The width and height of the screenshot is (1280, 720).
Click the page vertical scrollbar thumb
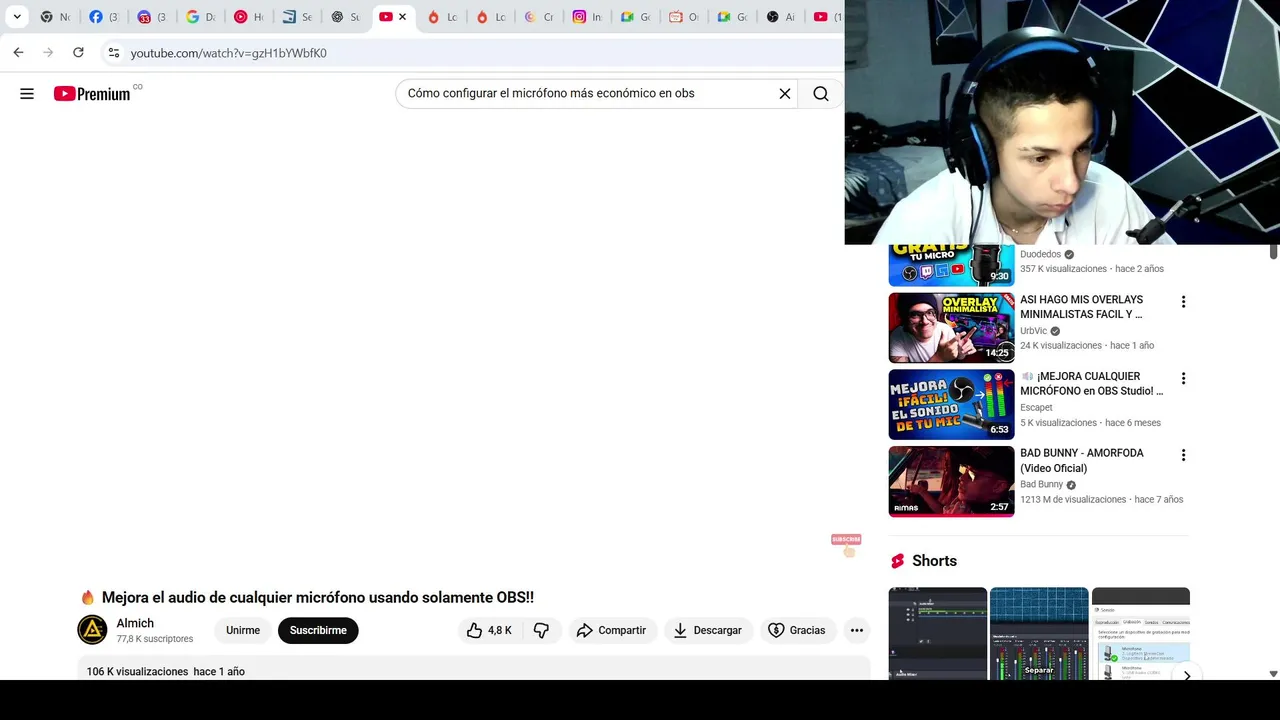click(x=1273, y=251)
